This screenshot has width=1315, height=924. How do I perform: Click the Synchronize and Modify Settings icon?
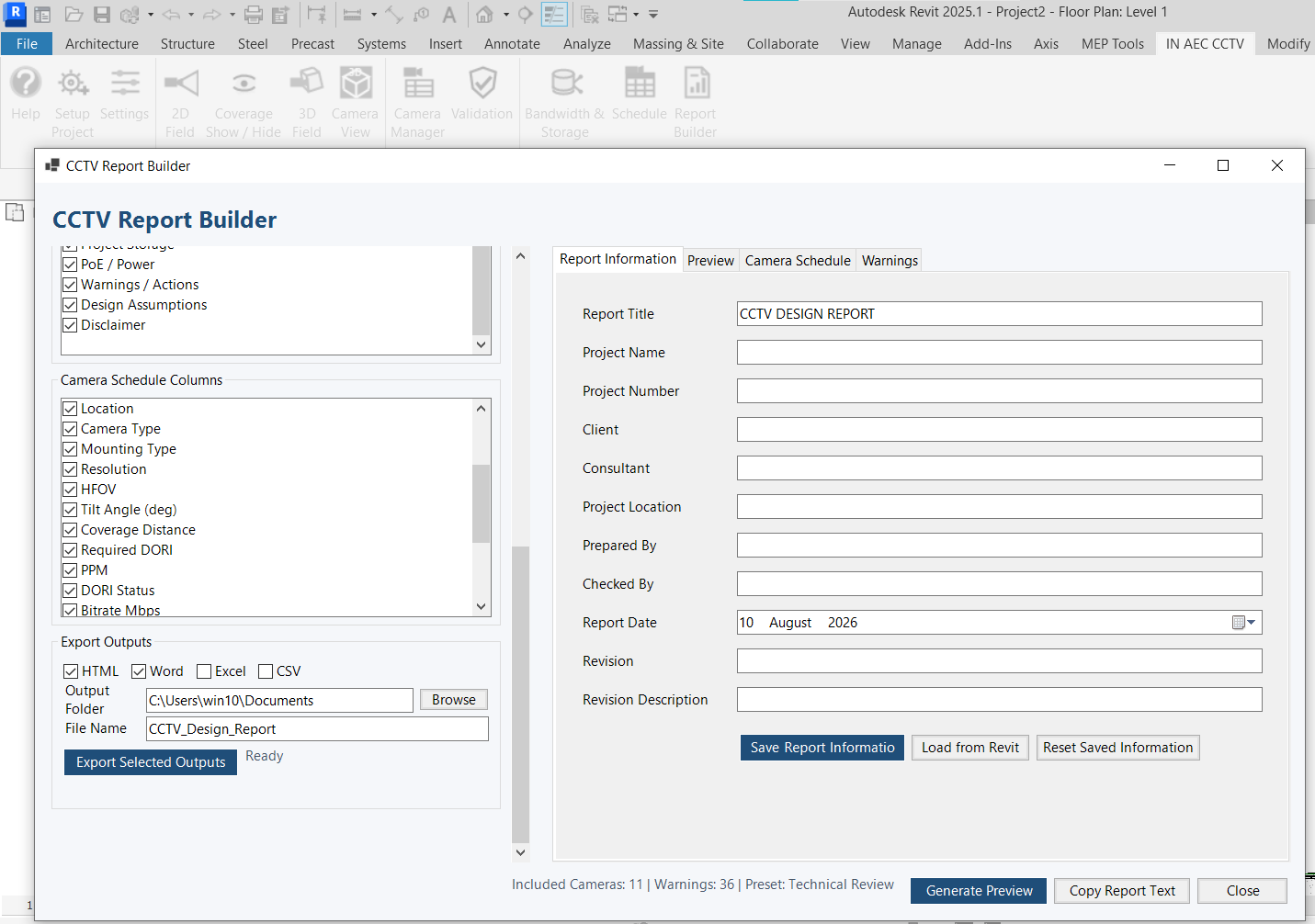[x=130, y=15]
